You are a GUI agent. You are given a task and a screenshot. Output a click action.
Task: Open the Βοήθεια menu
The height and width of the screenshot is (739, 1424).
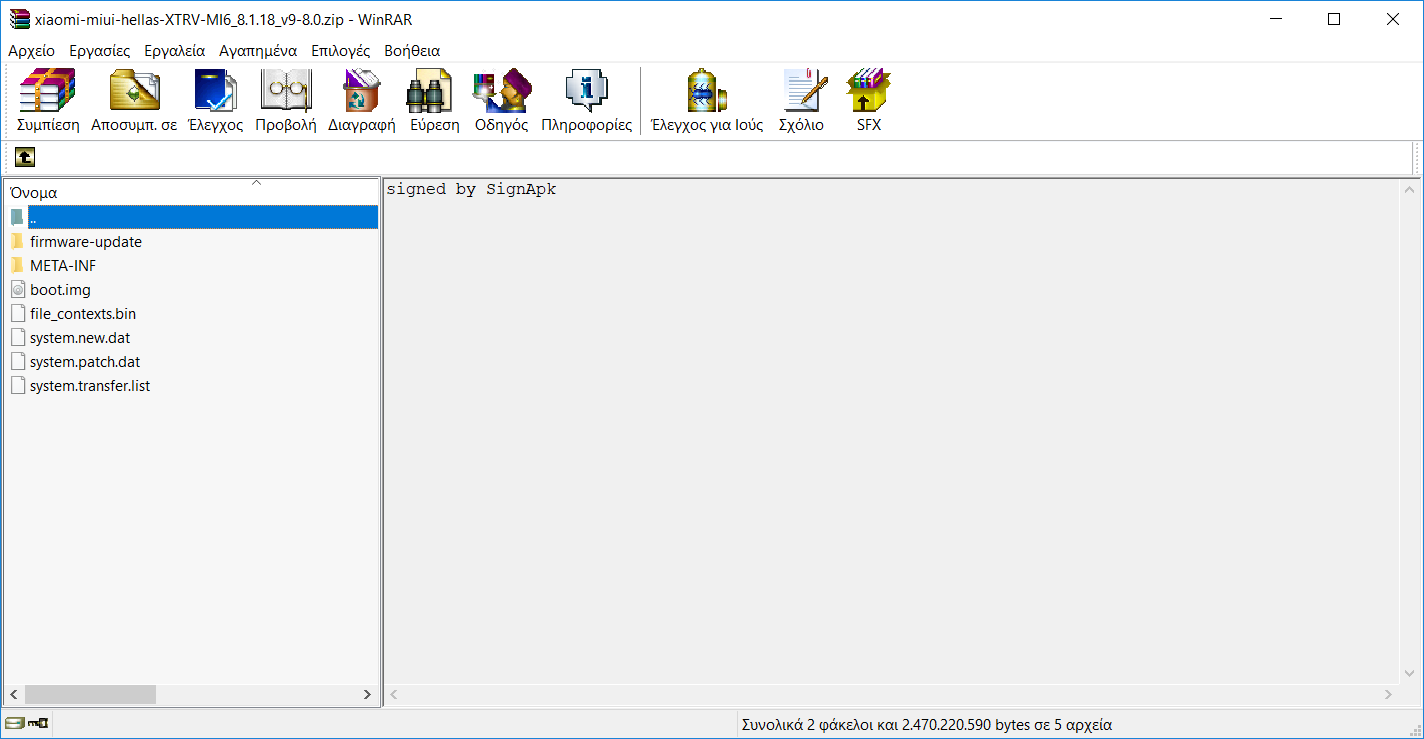click(x=412, y=51)
